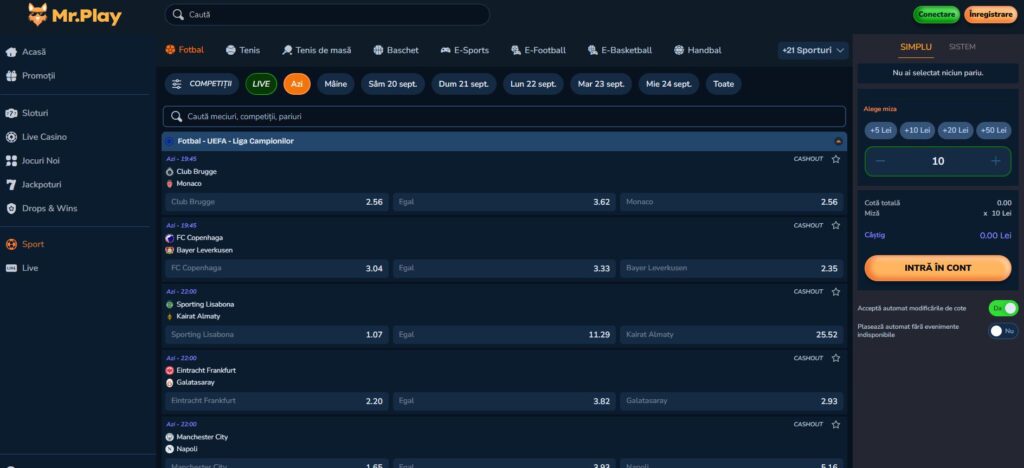Click the top Caută search field
1024x468 pixels.
pyautogui.click(x=327, y=14)
